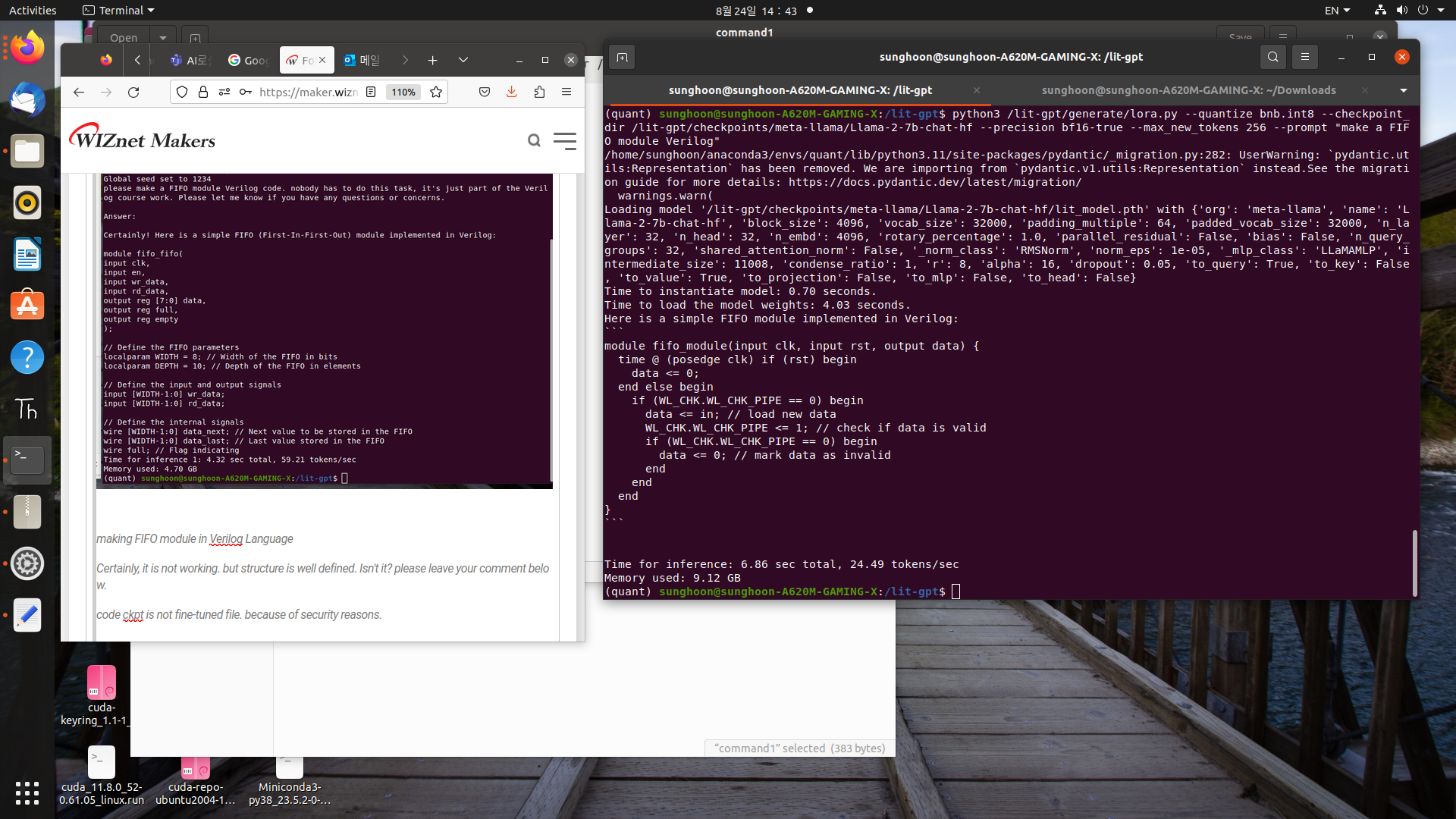Launch Thunderbird mail from the dock
The width and height of the screenshot is (1456, 819).
click(x=27, y=99)
